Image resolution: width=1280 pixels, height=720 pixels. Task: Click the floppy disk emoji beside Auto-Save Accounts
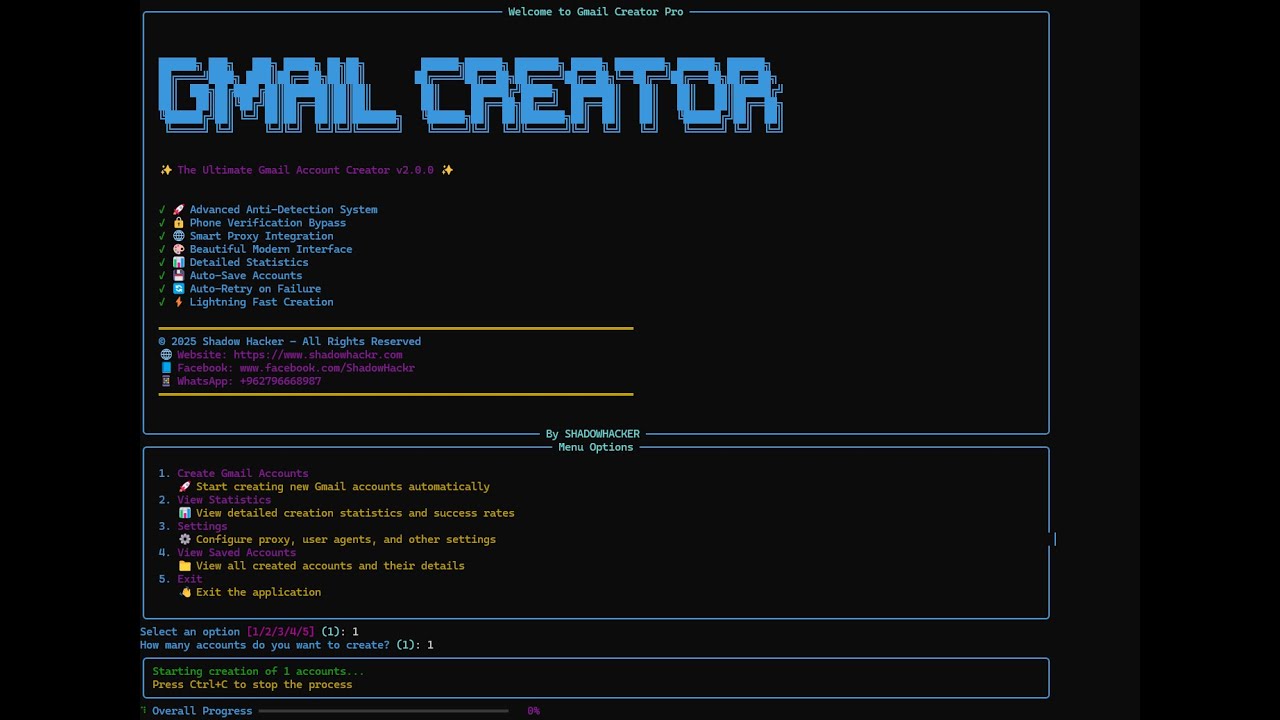178,275
